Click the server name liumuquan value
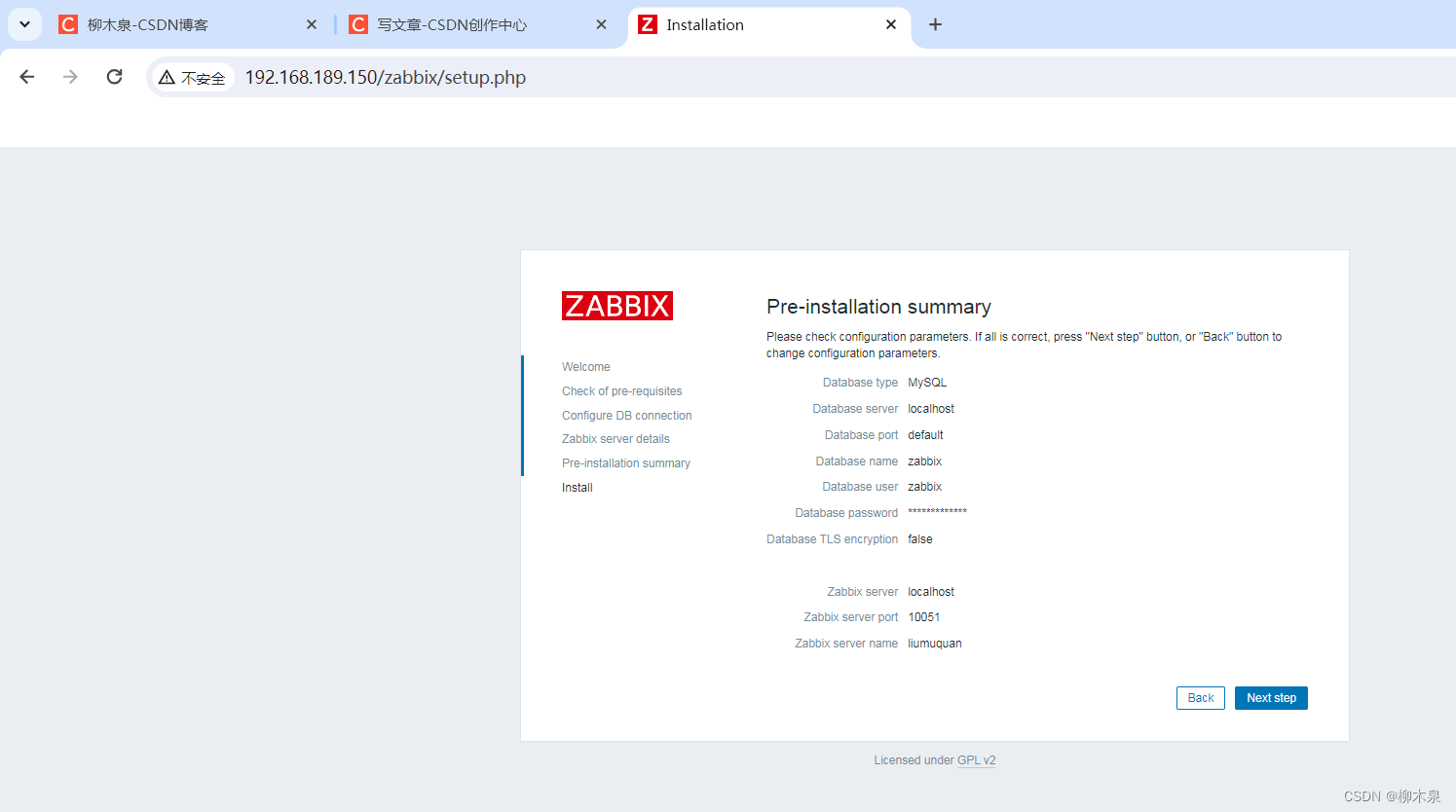Screen dimensions: 1456x812 (935, 644)
